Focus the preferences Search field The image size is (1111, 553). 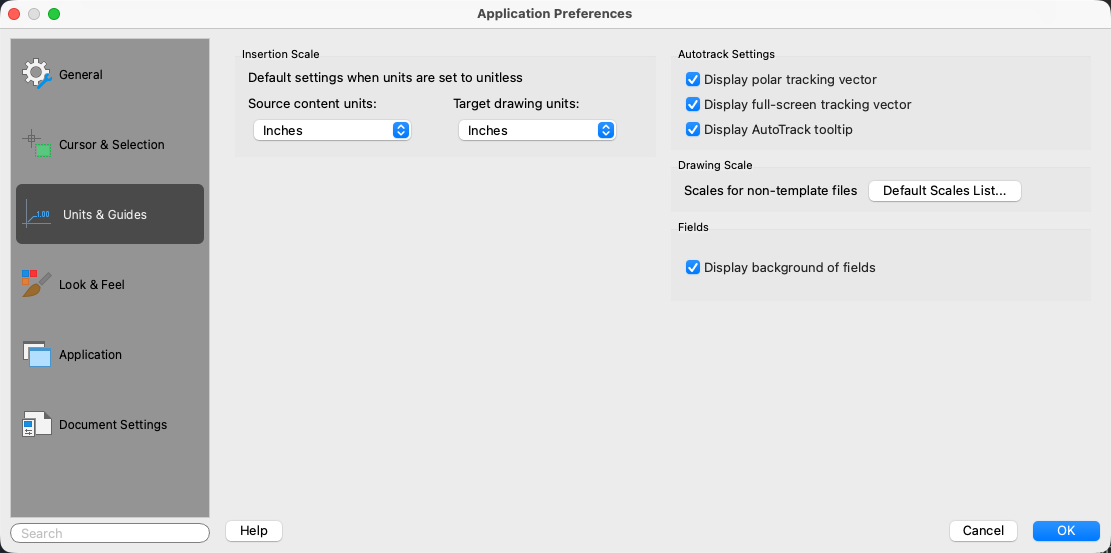[x=110, y=533]
